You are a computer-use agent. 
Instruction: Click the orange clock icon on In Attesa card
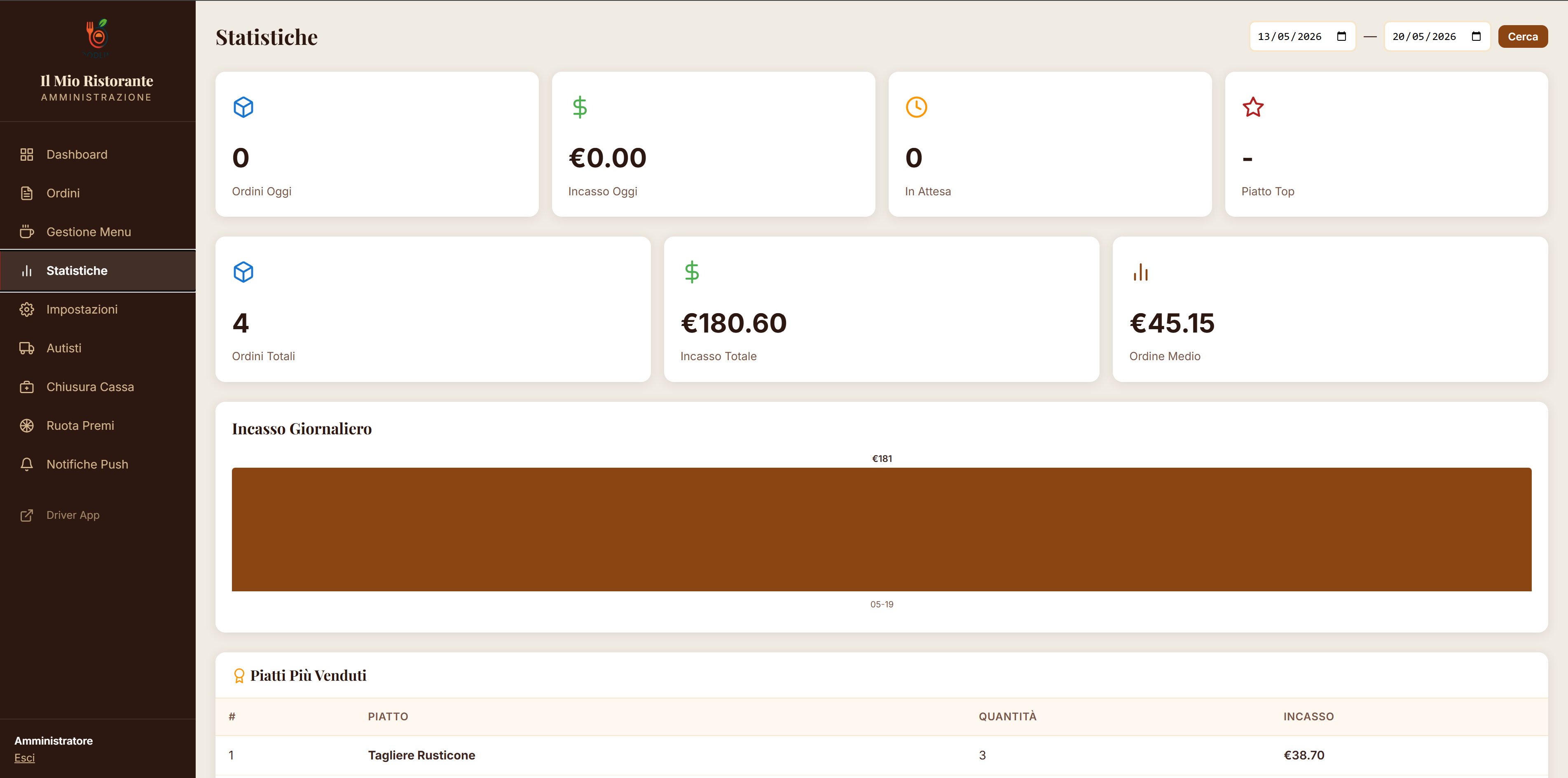tap(916, 107)
